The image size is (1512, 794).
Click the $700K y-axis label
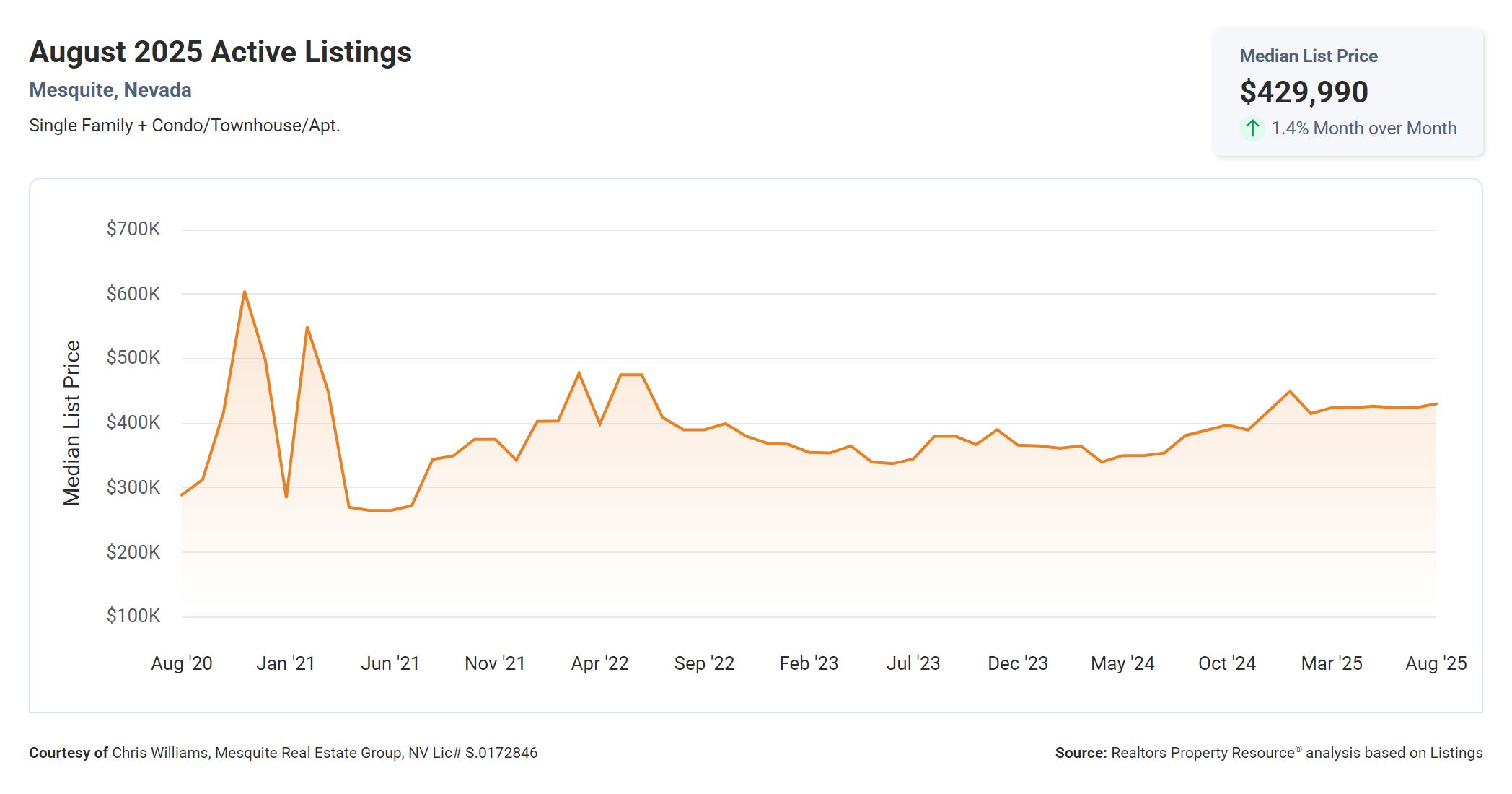pos(133,230)
